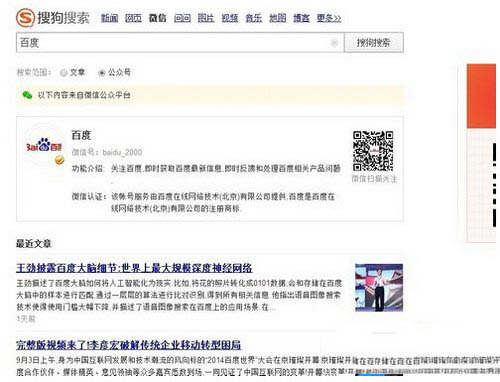
Task: Clear the search box with the X icon
Action: point(334,43)
